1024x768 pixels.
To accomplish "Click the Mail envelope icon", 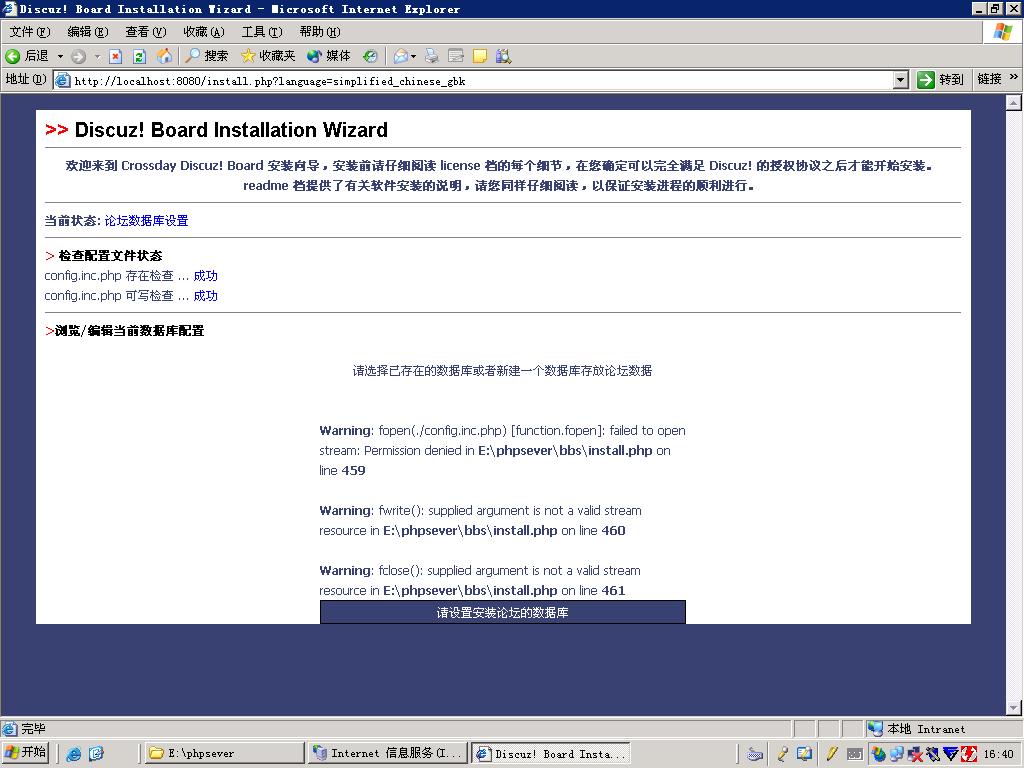I will pyautogui.click(x=400, y=56).
